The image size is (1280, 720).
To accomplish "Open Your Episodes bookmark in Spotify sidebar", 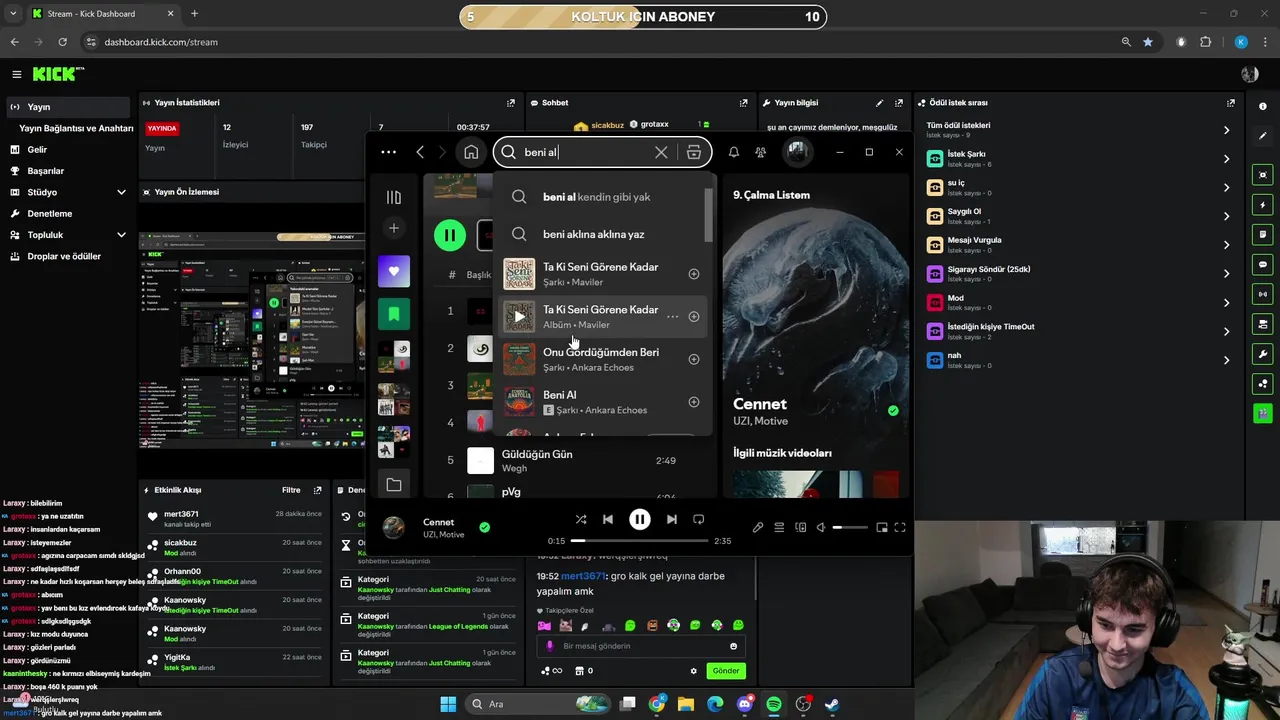I will [394, 314].
